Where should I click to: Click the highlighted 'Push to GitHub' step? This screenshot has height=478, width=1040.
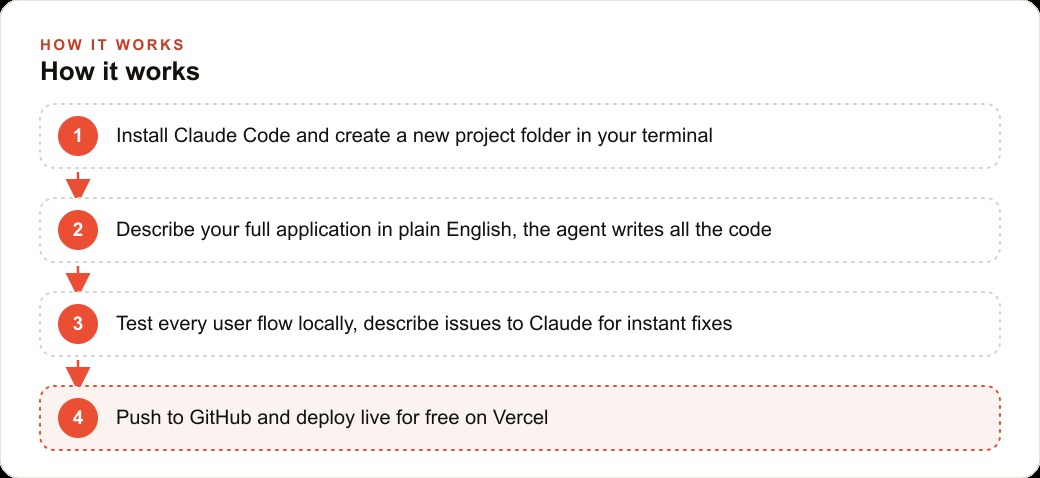520,418
